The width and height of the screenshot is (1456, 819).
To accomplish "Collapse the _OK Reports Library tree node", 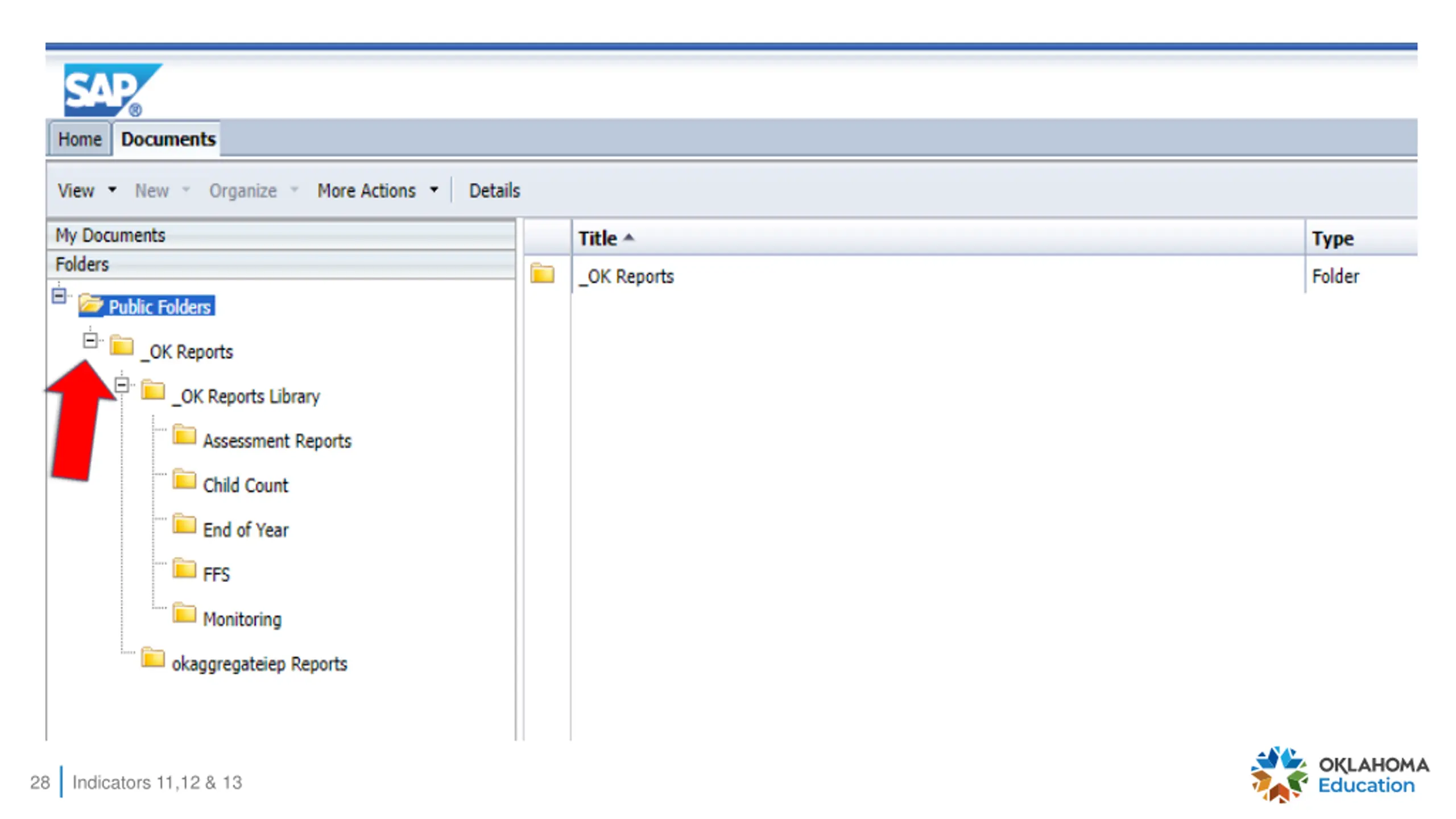I will click(x=121, y=385).
